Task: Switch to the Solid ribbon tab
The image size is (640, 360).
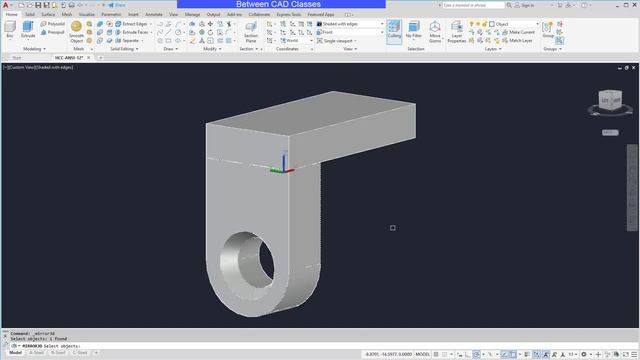Action: click(30, 14)
